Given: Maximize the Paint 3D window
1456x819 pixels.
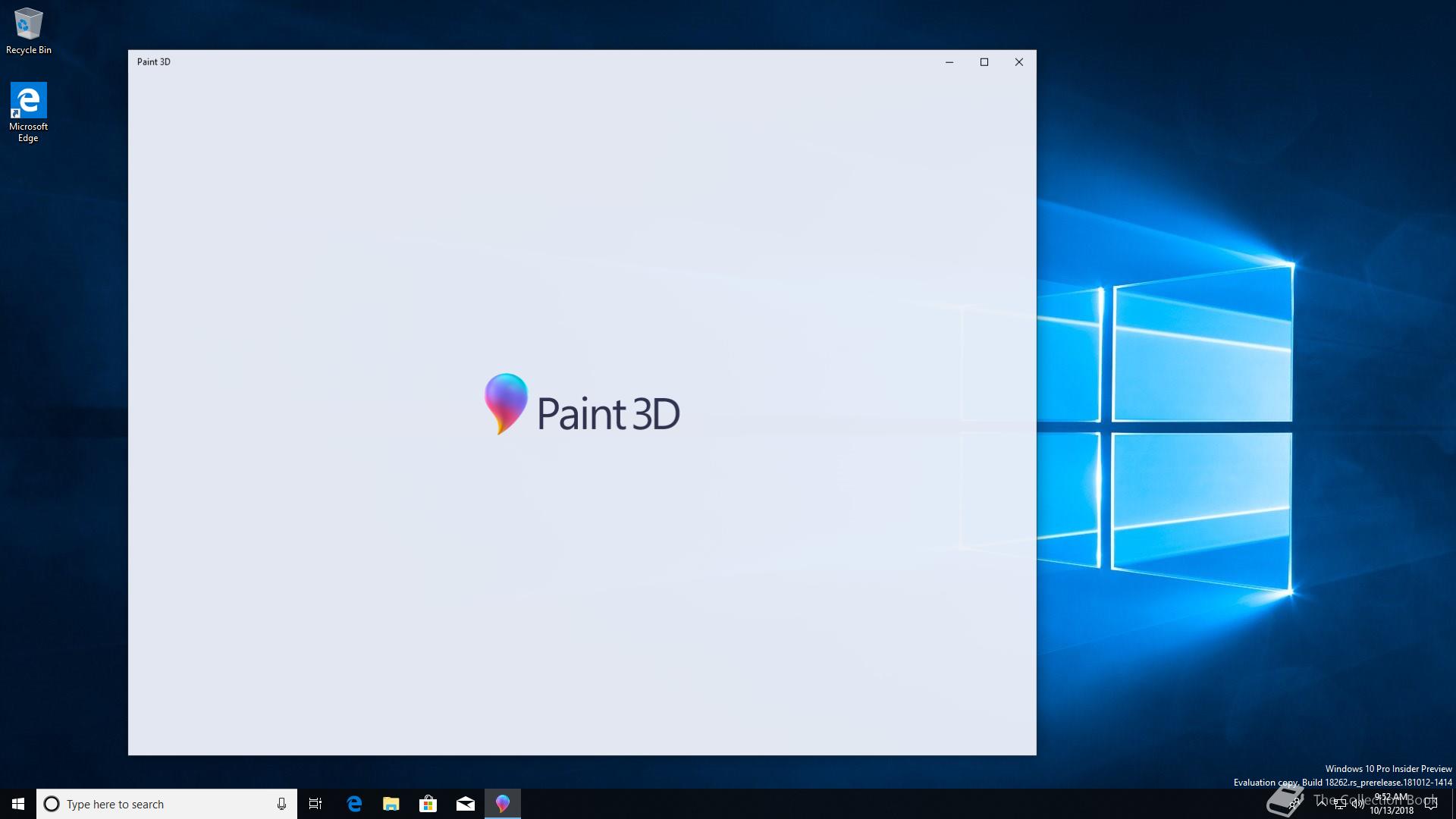Looking at the screenshot, I should [984, 62].
